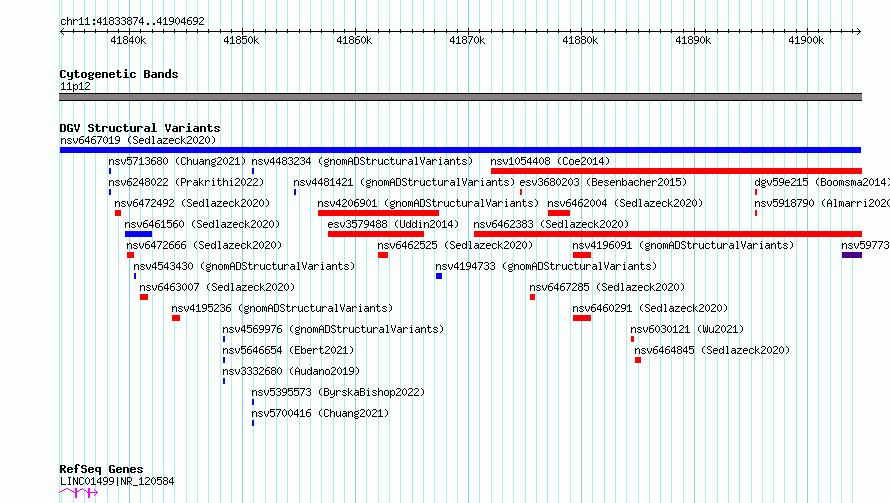890x503 pixels.
Task: Click nsv6472492 (Sedlazeck2020) label
Action: pyautogui.click(x=192, y=203)
